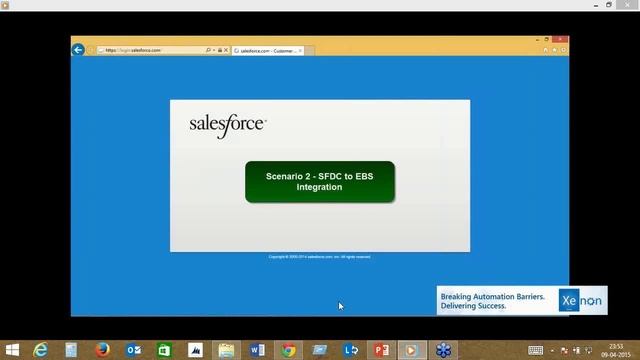Viewport: 640px width, 360px height.
Task: Open the browser Home icon
Action: (546, 50)
